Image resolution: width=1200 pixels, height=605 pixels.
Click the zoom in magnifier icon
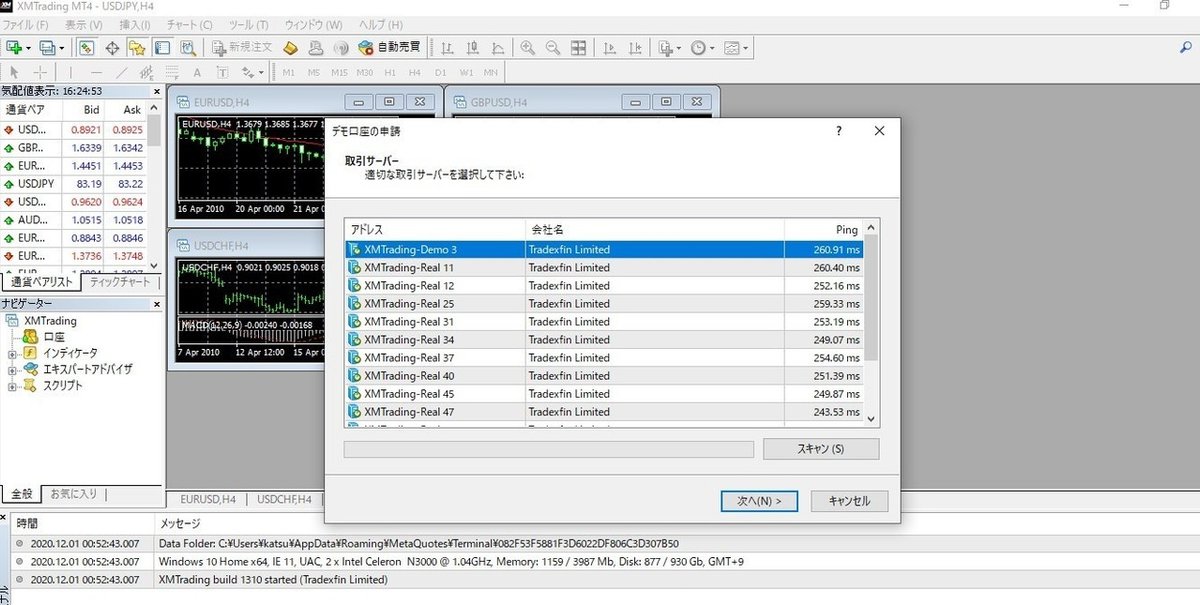527,47
